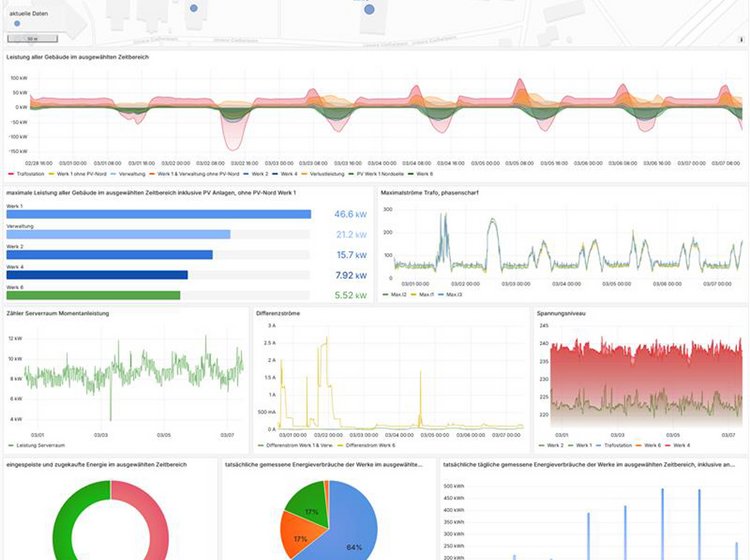Click the orange 17% pie slice
The image size is (750, 560).
point(299,534)
